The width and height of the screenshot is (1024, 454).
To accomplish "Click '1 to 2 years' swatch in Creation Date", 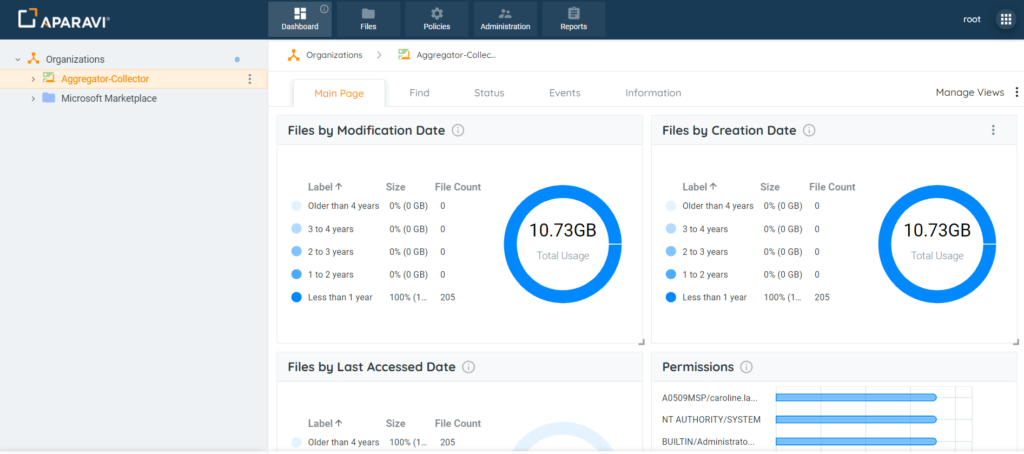I will click(x=671, y=274).
